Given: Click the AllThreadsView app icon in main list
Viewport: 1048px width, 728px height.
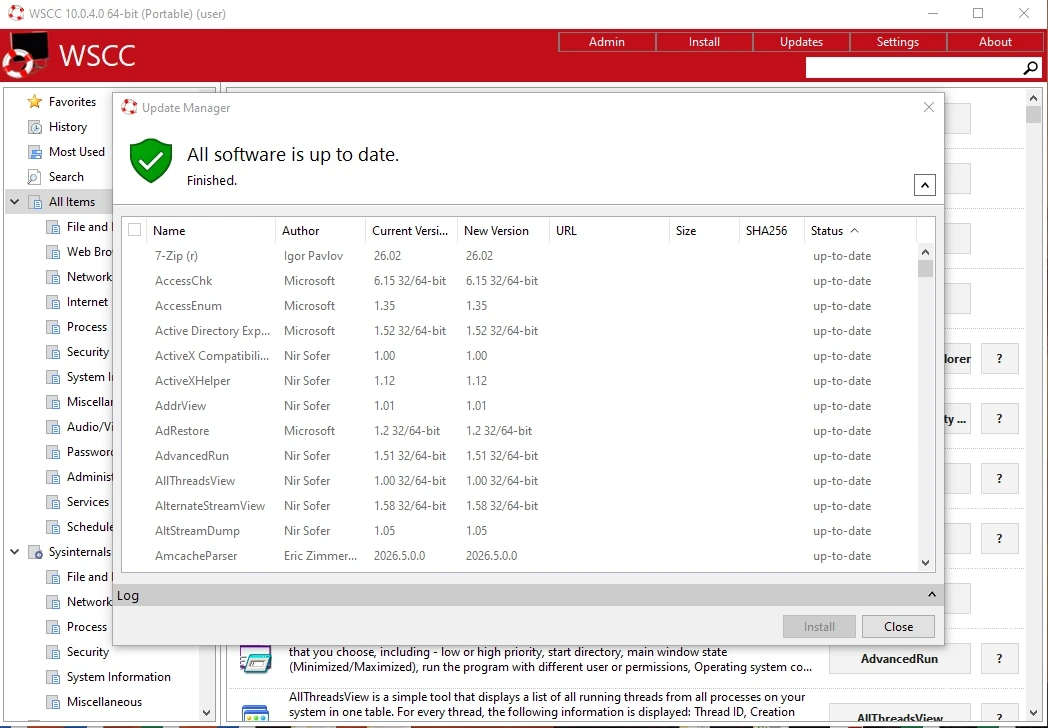Looking at the screenshot, I should point(255,715).
